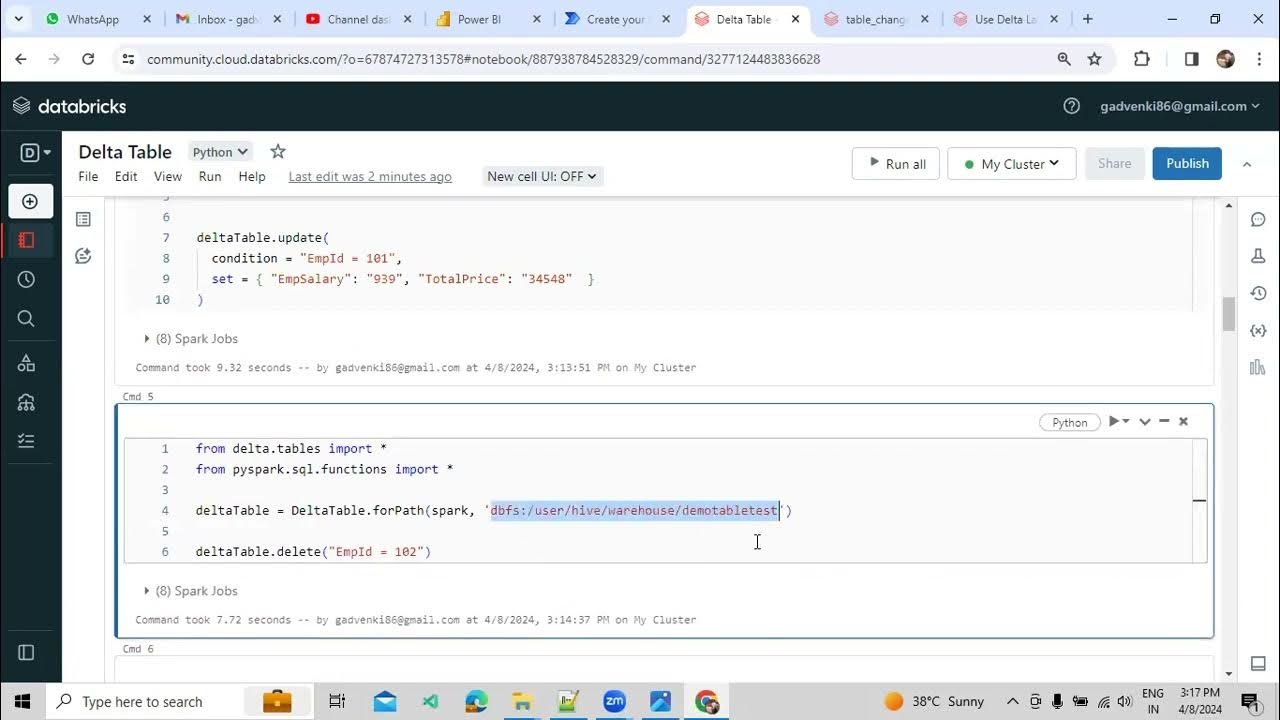
Task: Click the browser address bar URL
Action: pyautogui.click(x=483, y=59)
